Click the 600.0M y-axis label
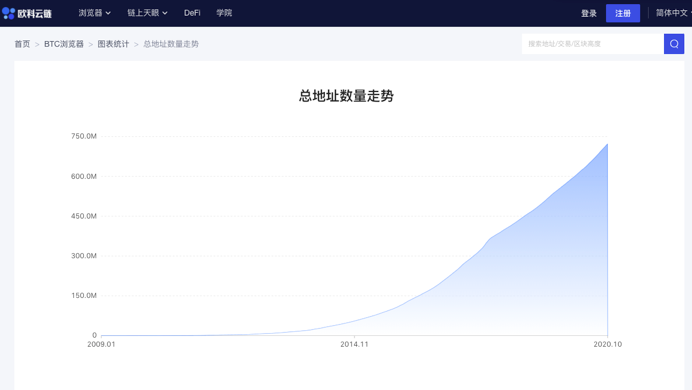This screenshot has height=390, width=692. (x=84, y=176)
